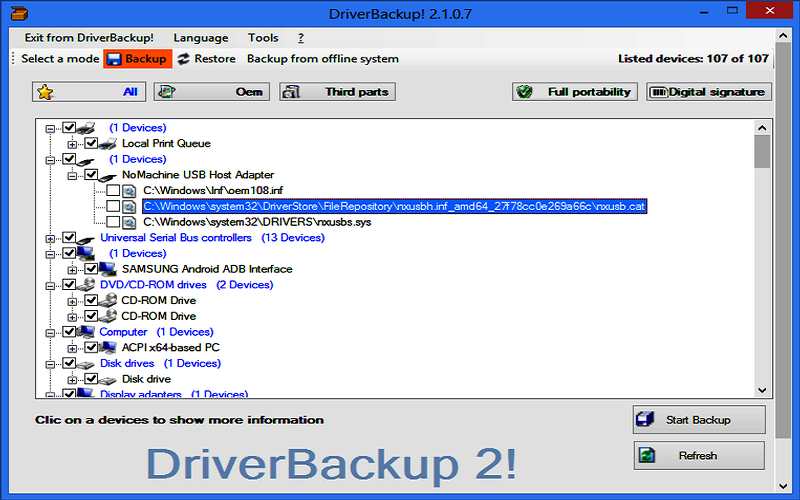The image size is (800, 500).
Task: Check the oem108.inf file checkbox
Action: tap(113, 190)
